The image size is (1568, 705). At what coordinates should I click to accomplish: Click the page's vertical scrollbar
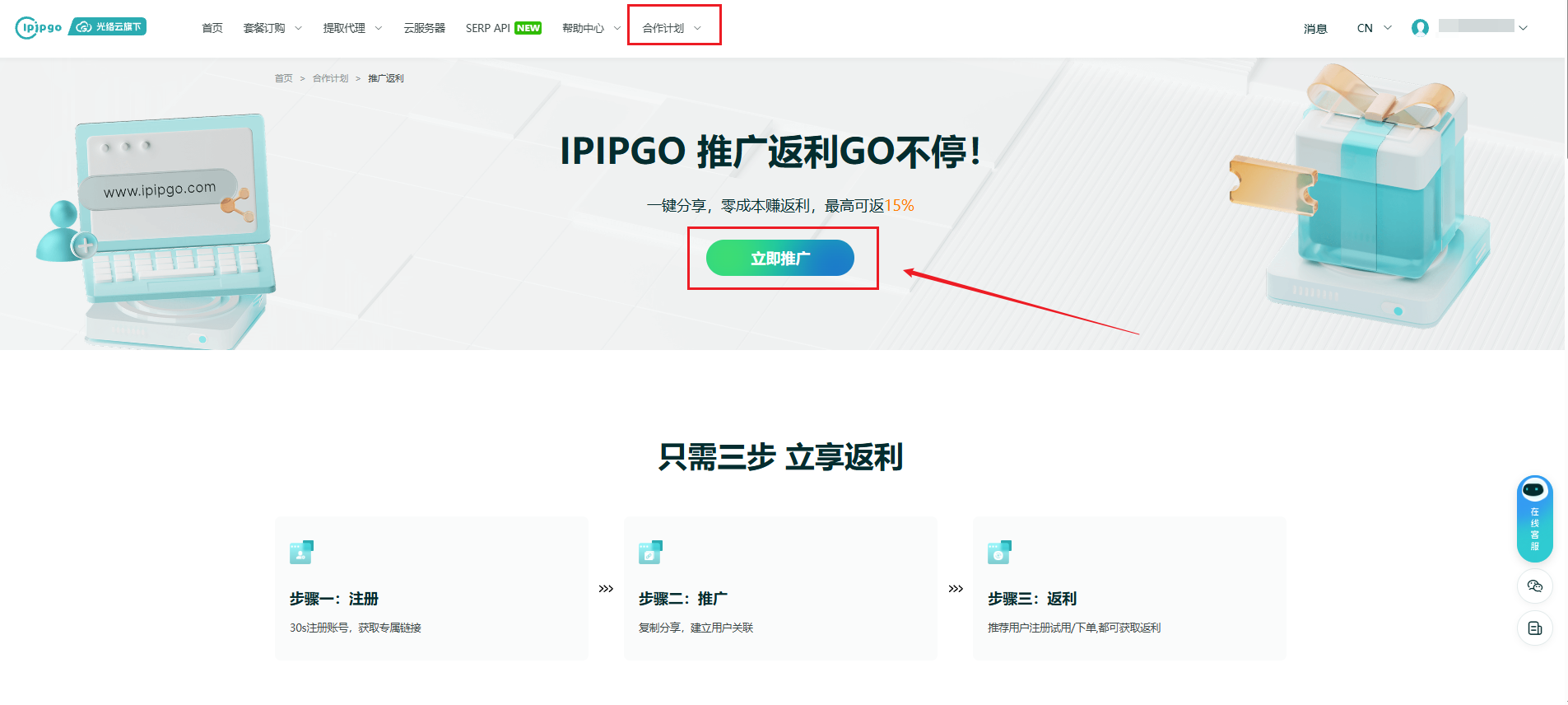[x=1566, y=79]
